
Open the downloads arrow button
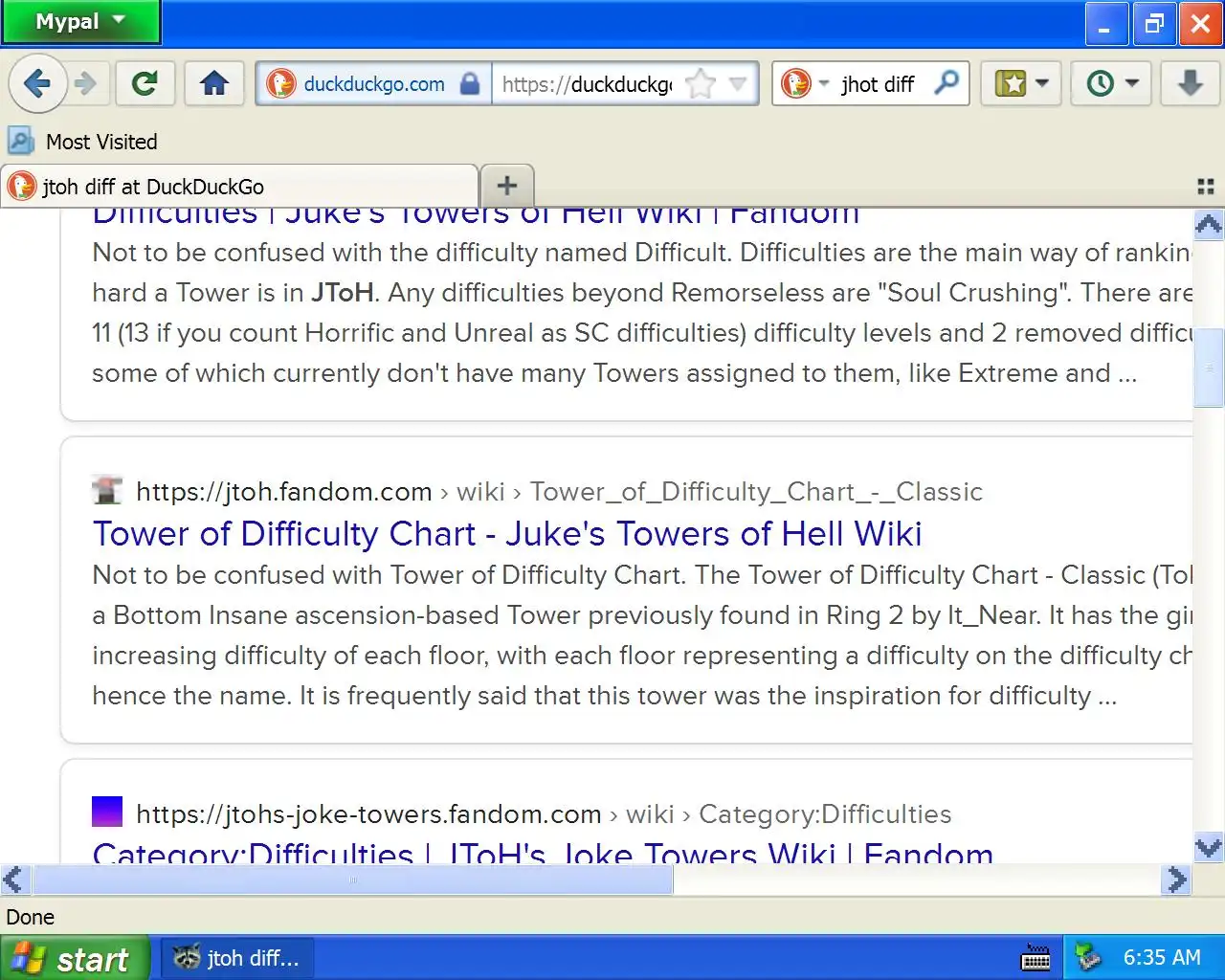coord(1191,84)
